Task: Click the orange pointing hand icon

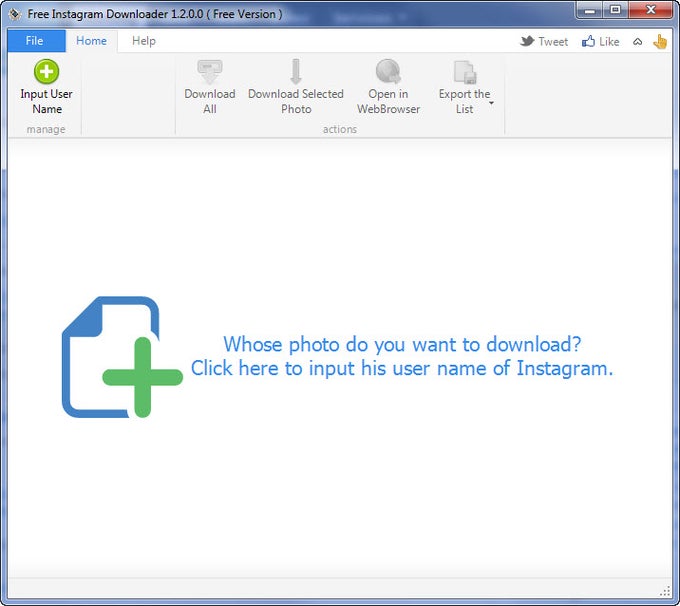Action: tap(660, 42)
